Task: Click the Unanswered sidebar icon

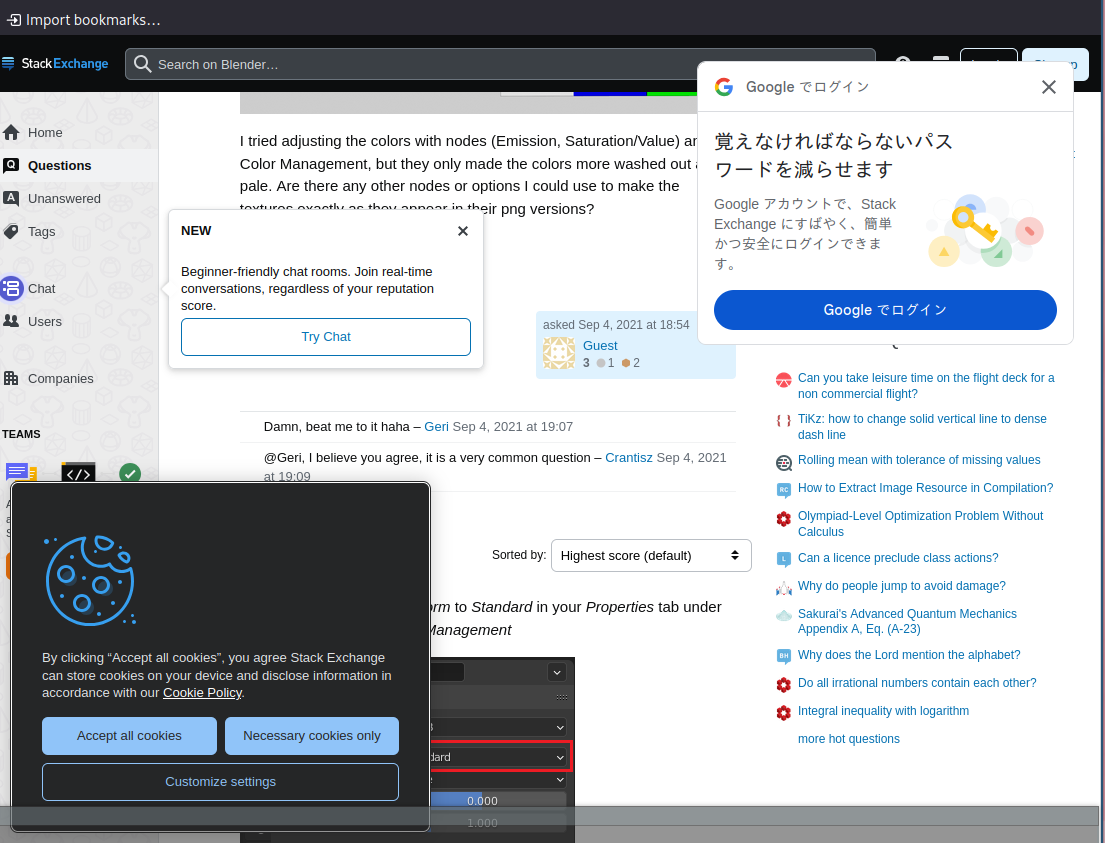Action: pyautogui.click(x=11, y=198)
